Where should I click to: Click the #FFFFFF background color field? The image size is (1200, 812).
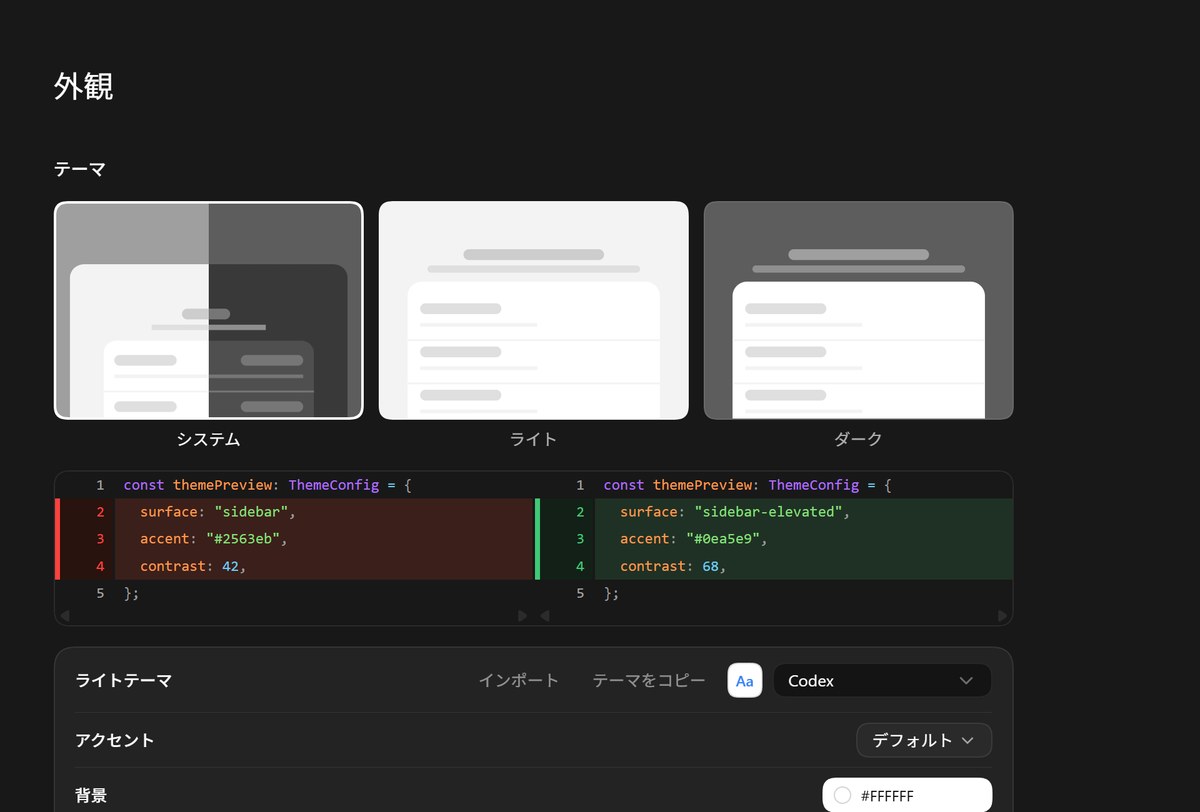click(907, 796)
